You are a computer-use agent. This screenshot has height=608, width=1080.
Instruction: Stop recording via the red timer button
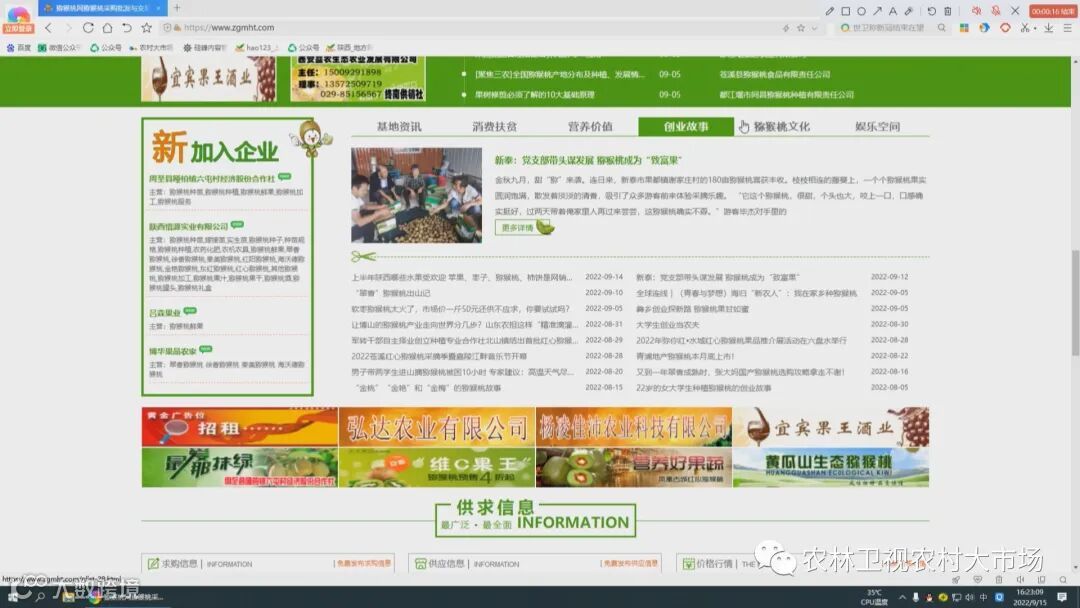point(1052,11)
